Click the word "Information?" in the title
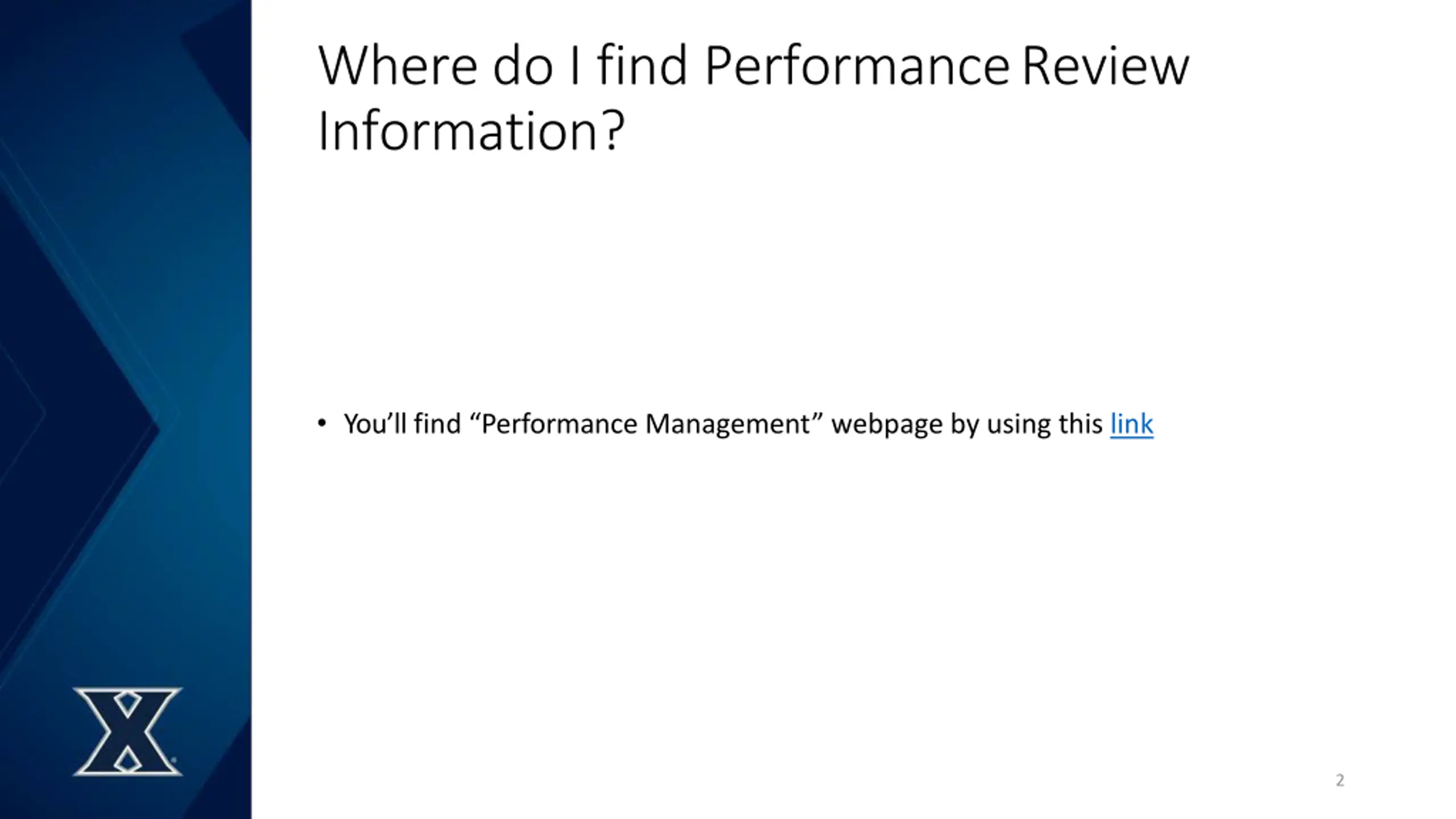Viewport: 1456px width, 819px height. (x=471, y=131)
